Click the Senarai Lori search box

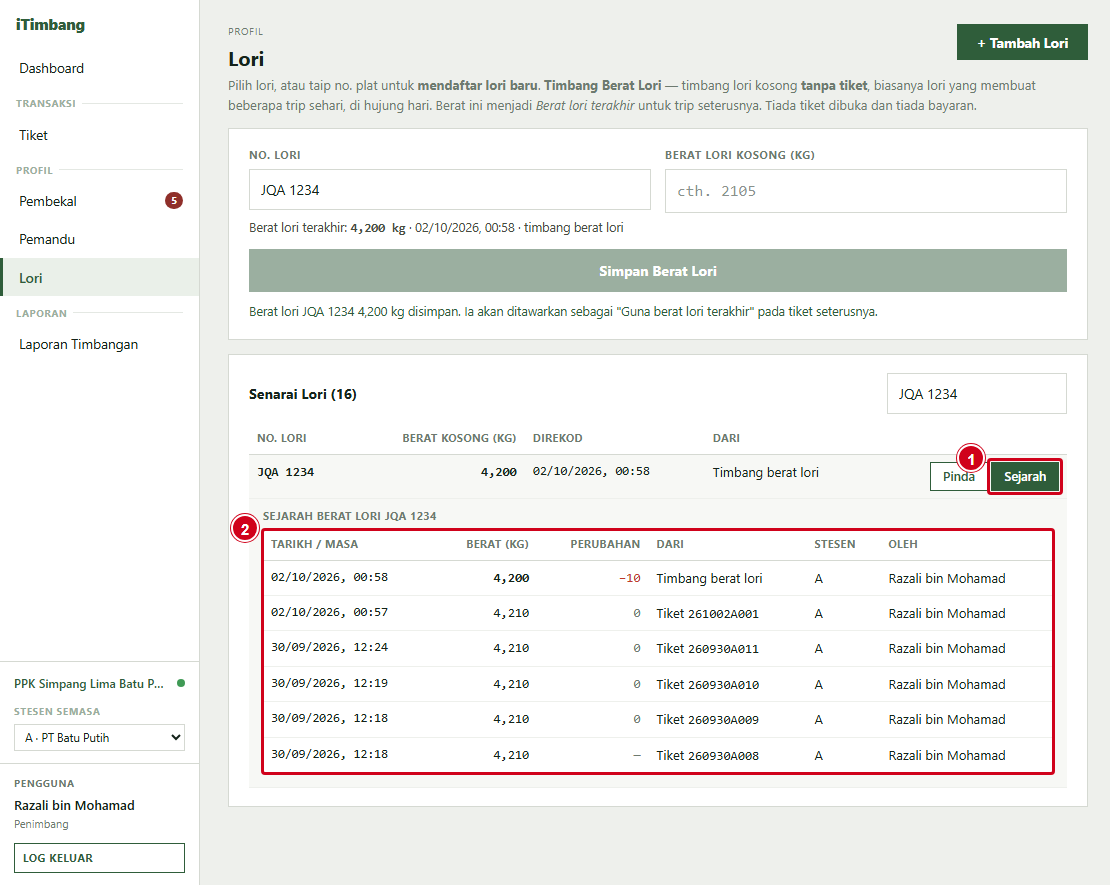point(976,394)
